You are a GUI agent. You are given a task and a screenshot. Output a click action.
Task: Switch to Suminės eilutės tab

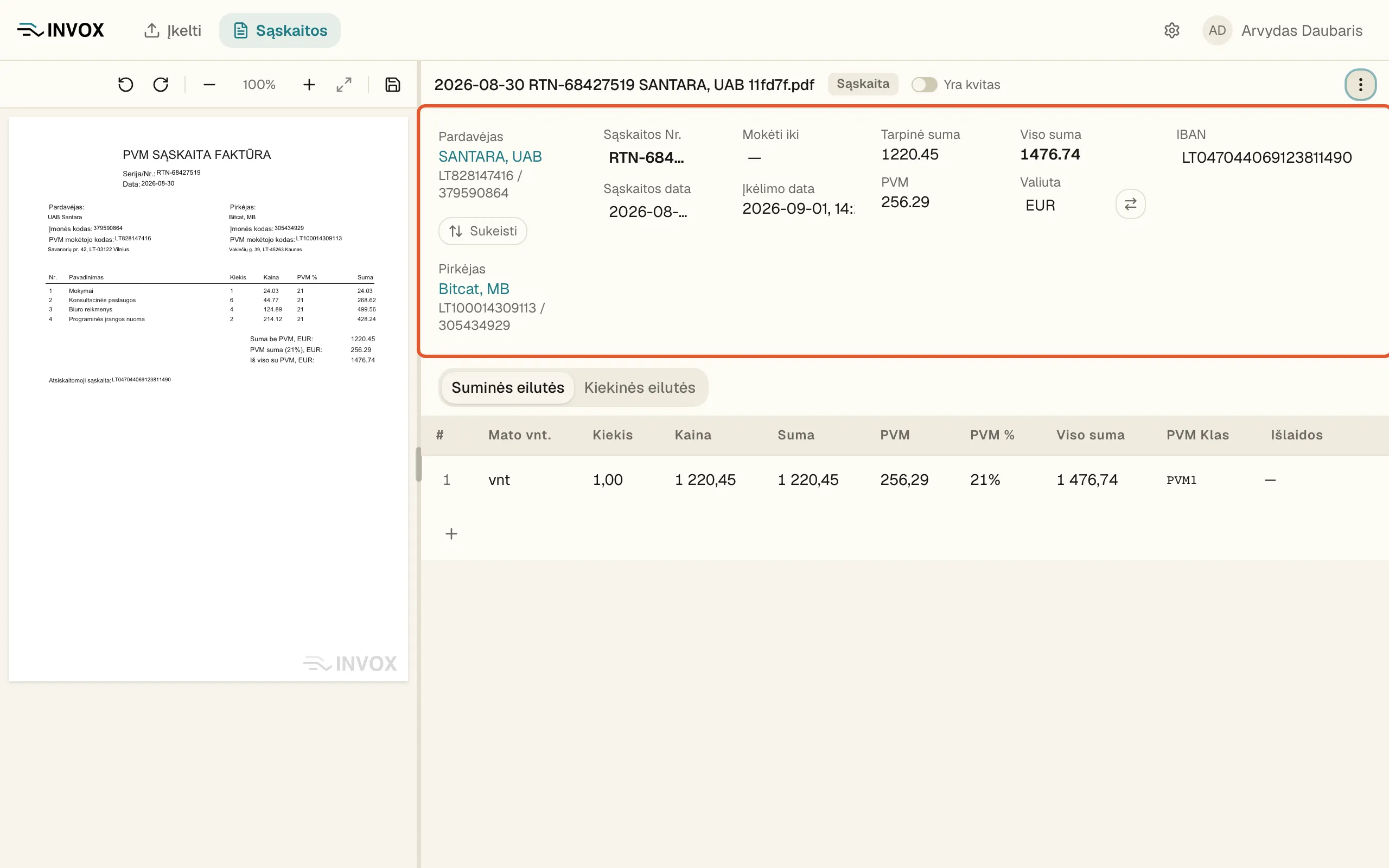pos(507,387)
